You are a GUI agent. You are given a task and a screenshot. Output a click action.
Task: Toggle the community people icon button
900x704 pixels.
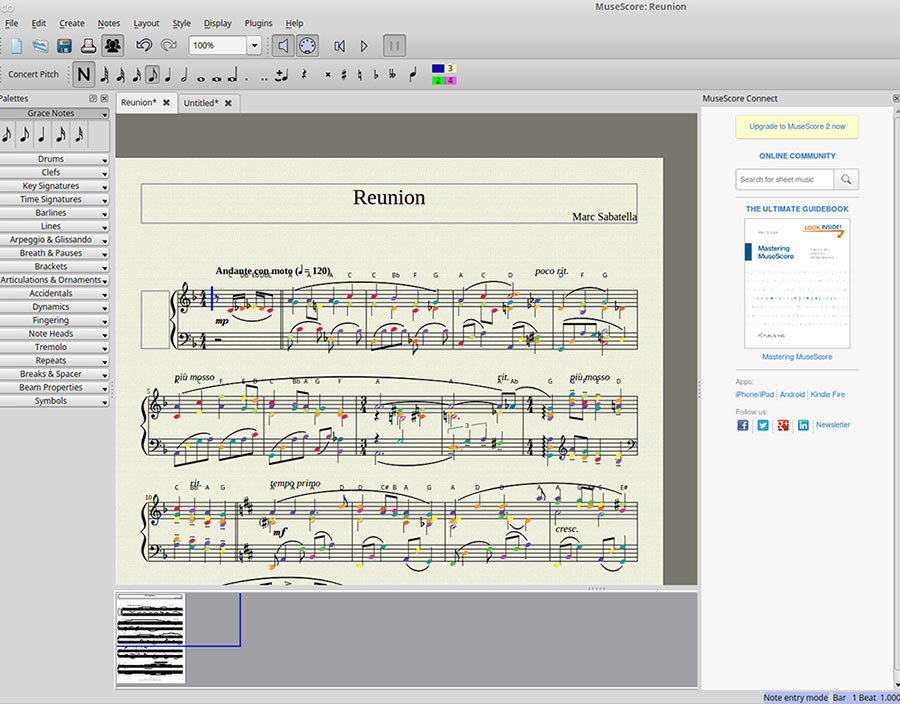[x=113, y=45]
